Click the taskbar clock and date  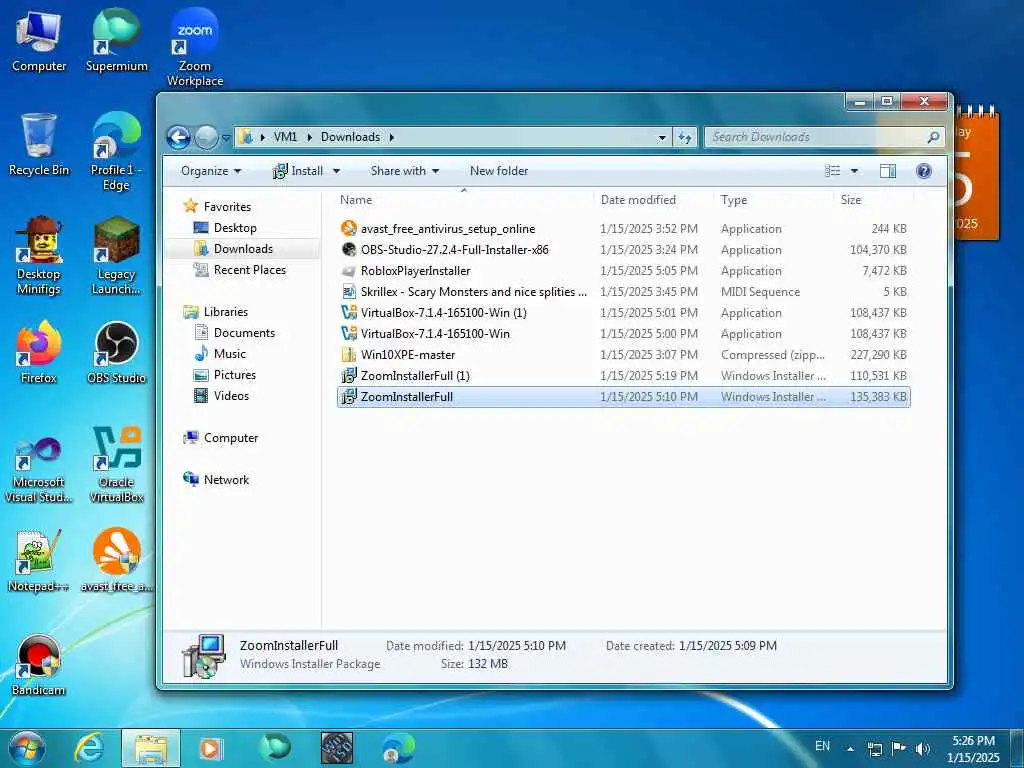click(973, 749)
